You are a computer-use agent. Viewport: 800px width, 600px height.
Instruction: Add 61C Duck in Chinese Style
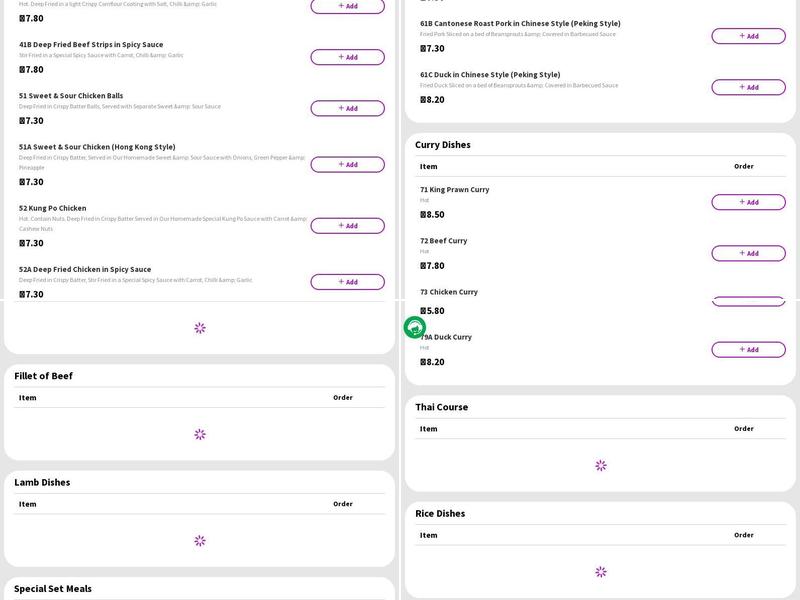[x=748, y=87]
